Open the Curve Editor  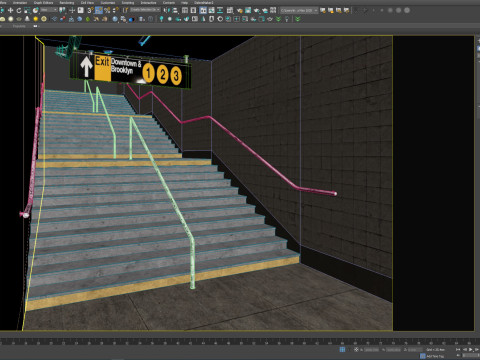(x=211, y=10)
